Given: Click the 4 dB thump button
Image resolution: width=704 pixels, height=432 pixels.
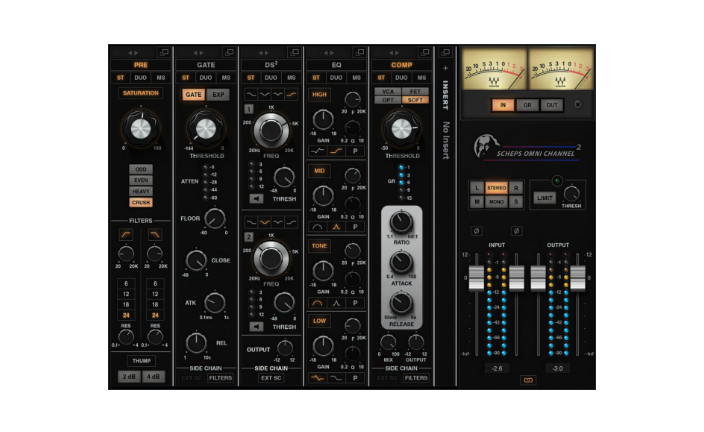Looking at the screenshot, I should (x=154, y=376).
